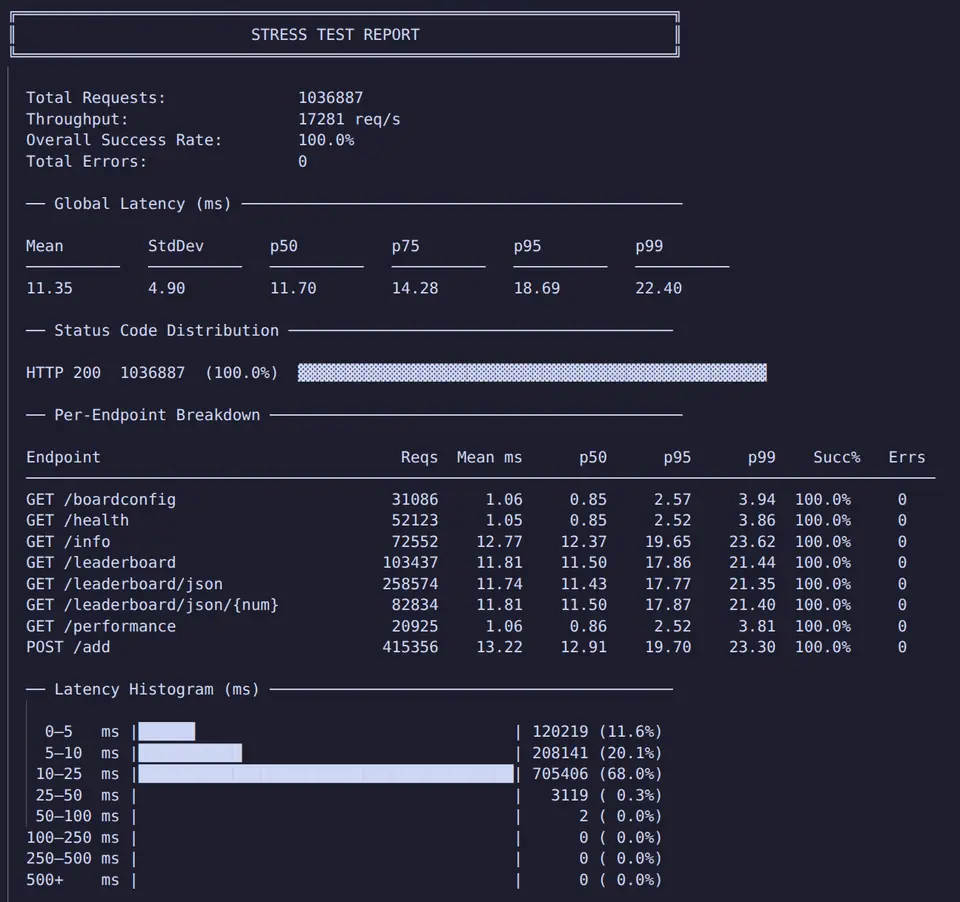Select the StdDev value 4.90
Screen dimensions: 960x902
click(x=166, y=288)
